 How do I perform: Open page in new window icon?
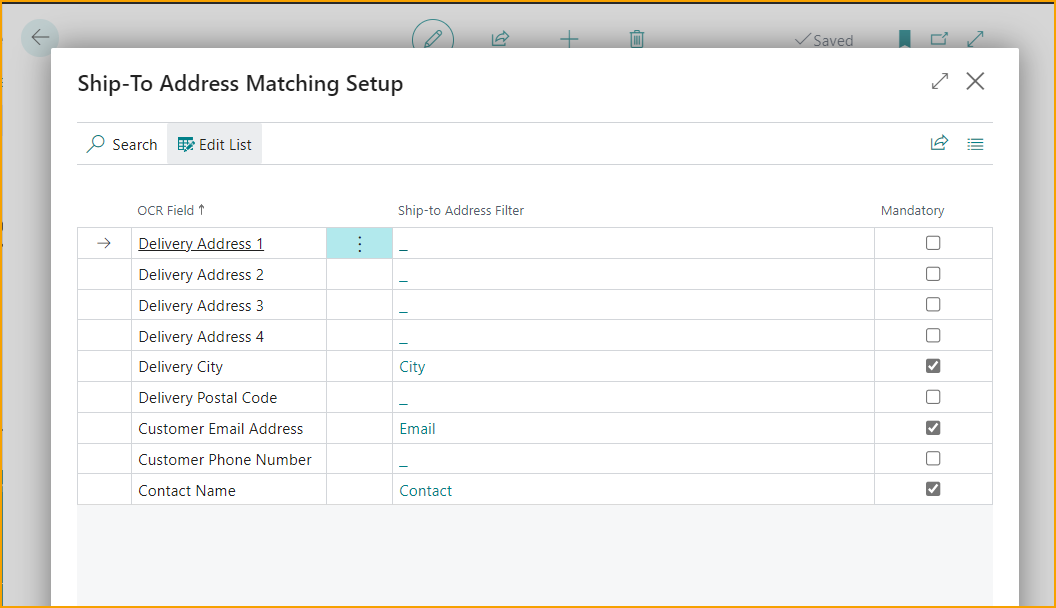pos(938,39)
